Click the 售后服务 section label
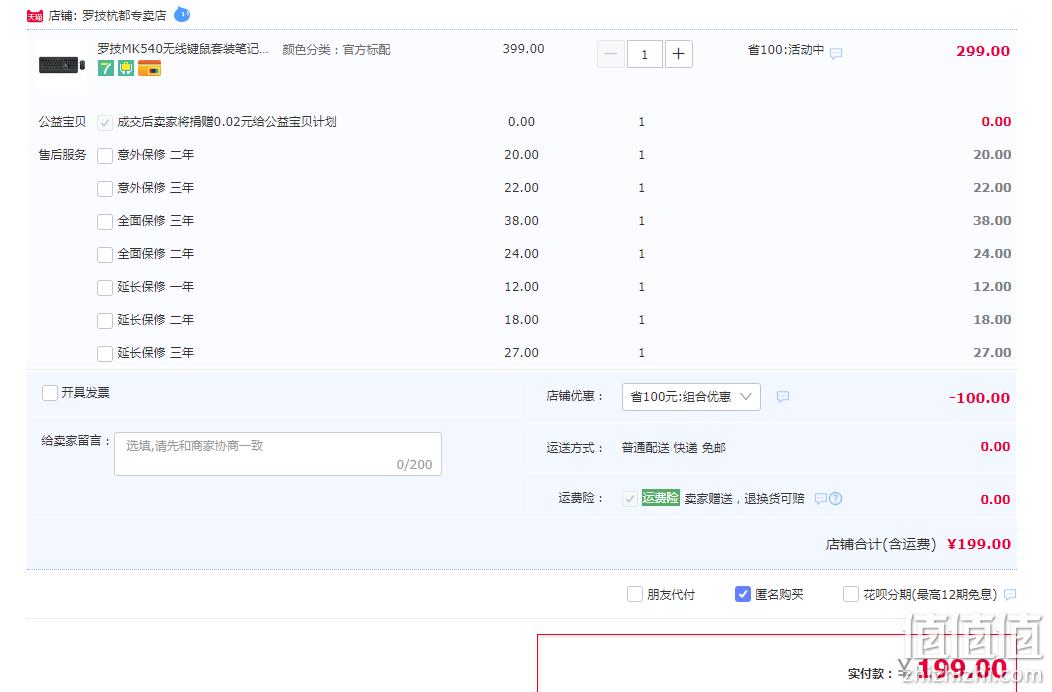1052x692 pixels. pos(62,155)
